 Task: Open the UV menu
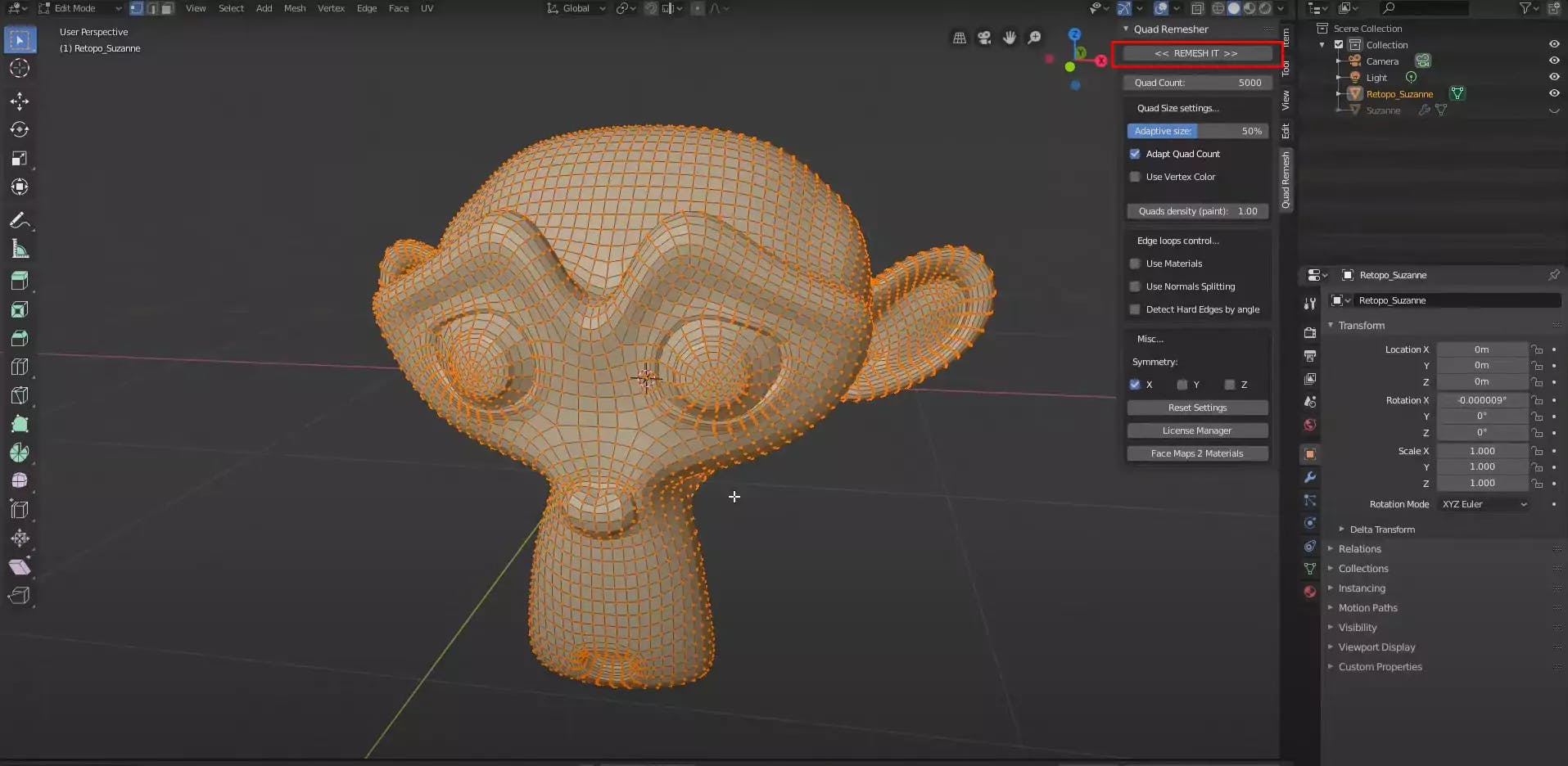click(427, 8)
